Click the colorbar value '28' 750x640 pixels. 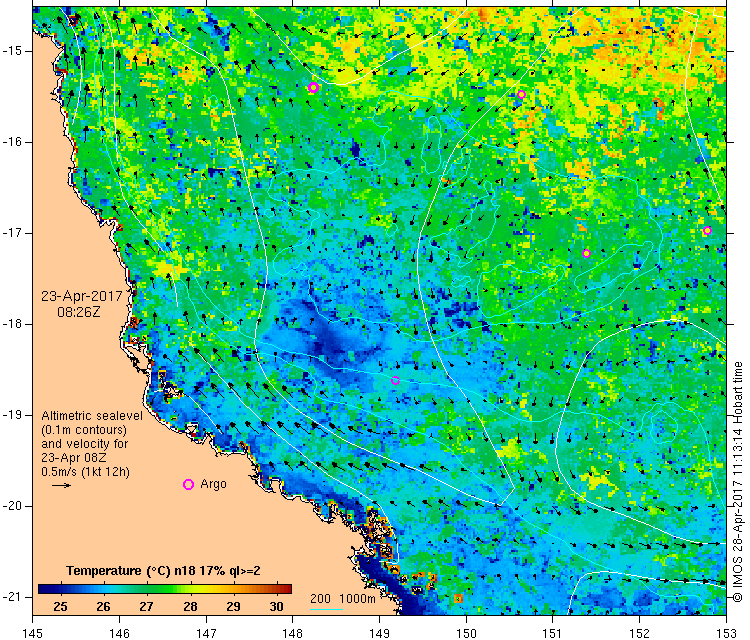coord(190,607)
